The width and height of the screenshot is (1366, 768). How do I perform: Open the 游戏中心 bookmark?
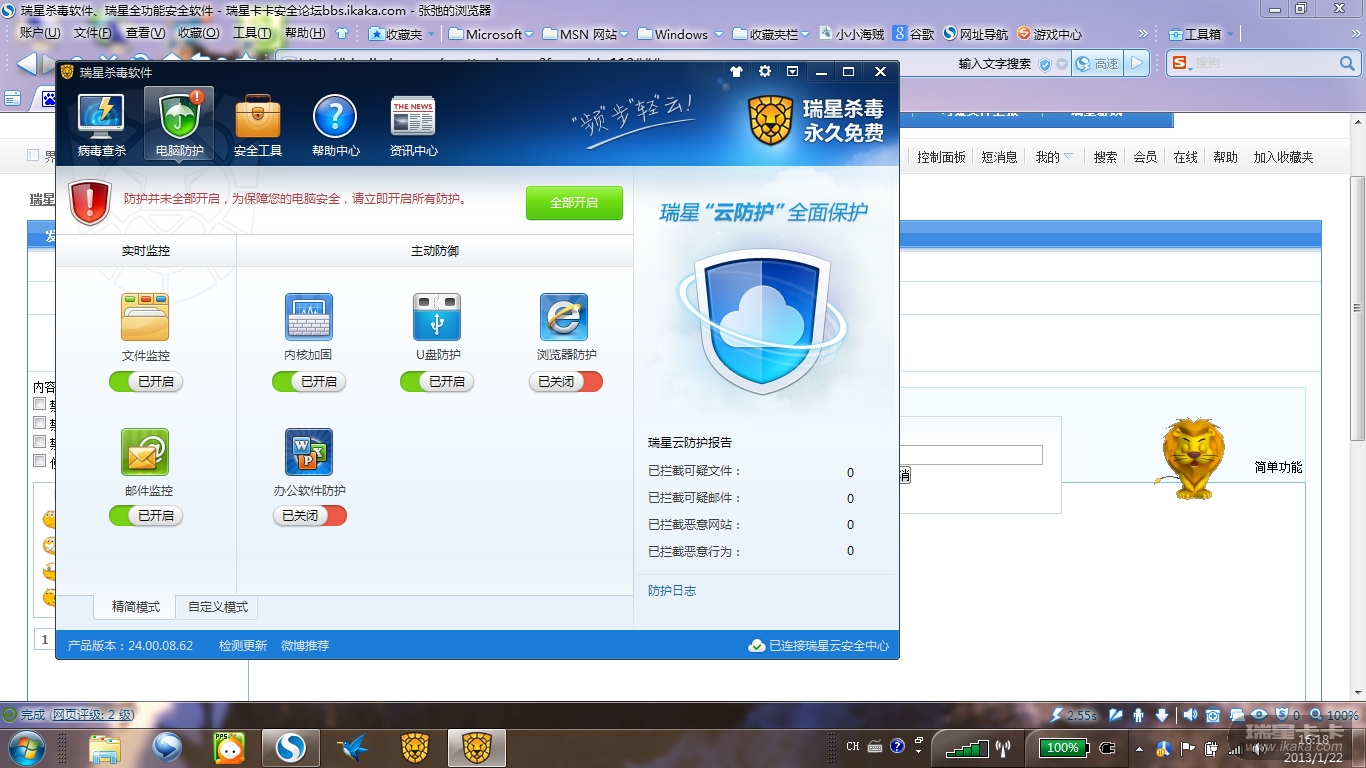1050,34
